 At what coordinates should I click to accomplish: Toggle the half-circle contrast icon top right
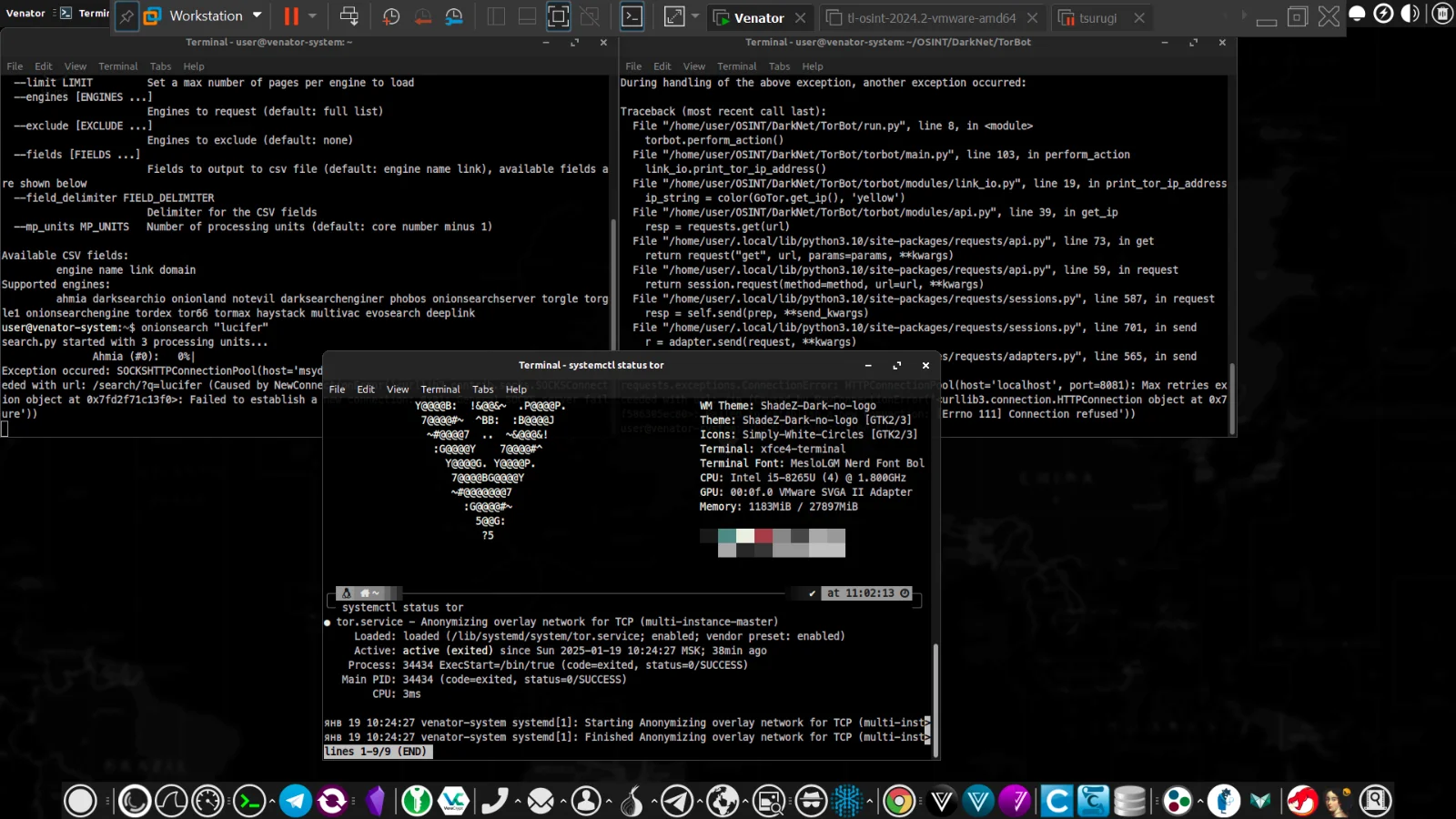pyautogui.click(x=1410, y=14)
